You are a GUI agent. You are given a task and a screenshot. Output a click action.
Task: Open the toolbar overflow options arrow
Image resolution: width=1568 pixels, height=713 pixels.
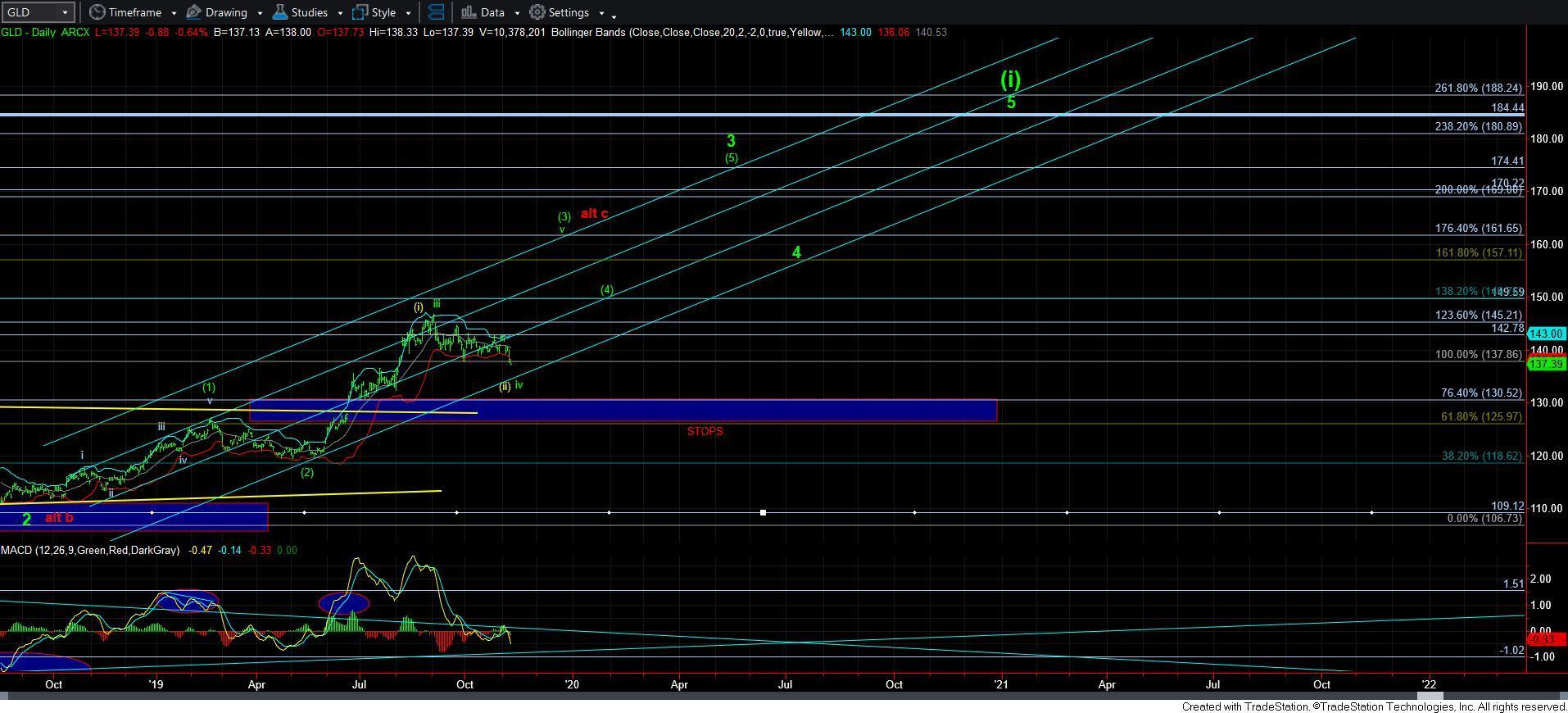point(614,15)
